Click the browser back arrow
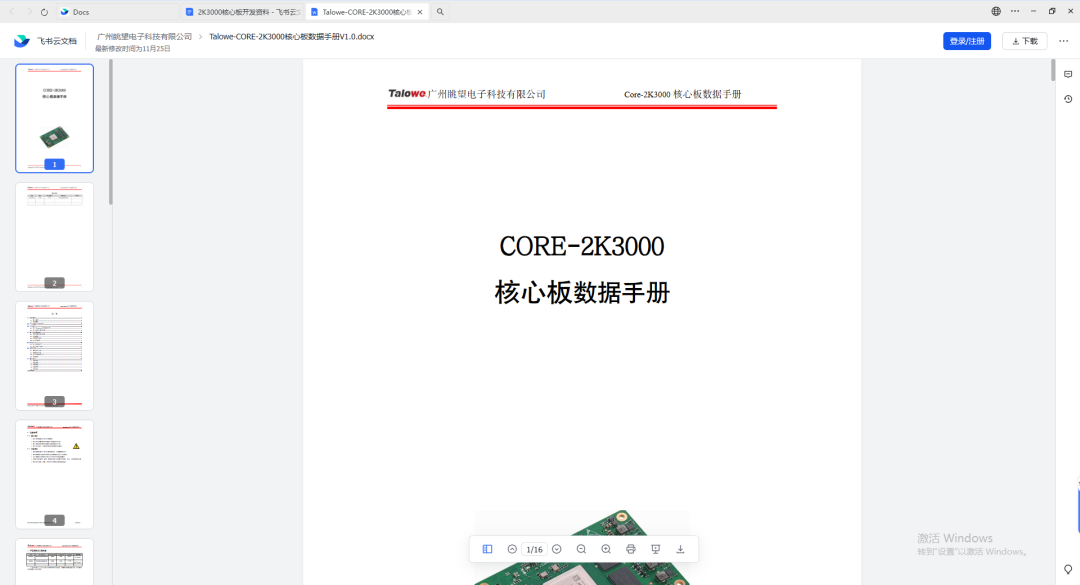 coord(12,12)
